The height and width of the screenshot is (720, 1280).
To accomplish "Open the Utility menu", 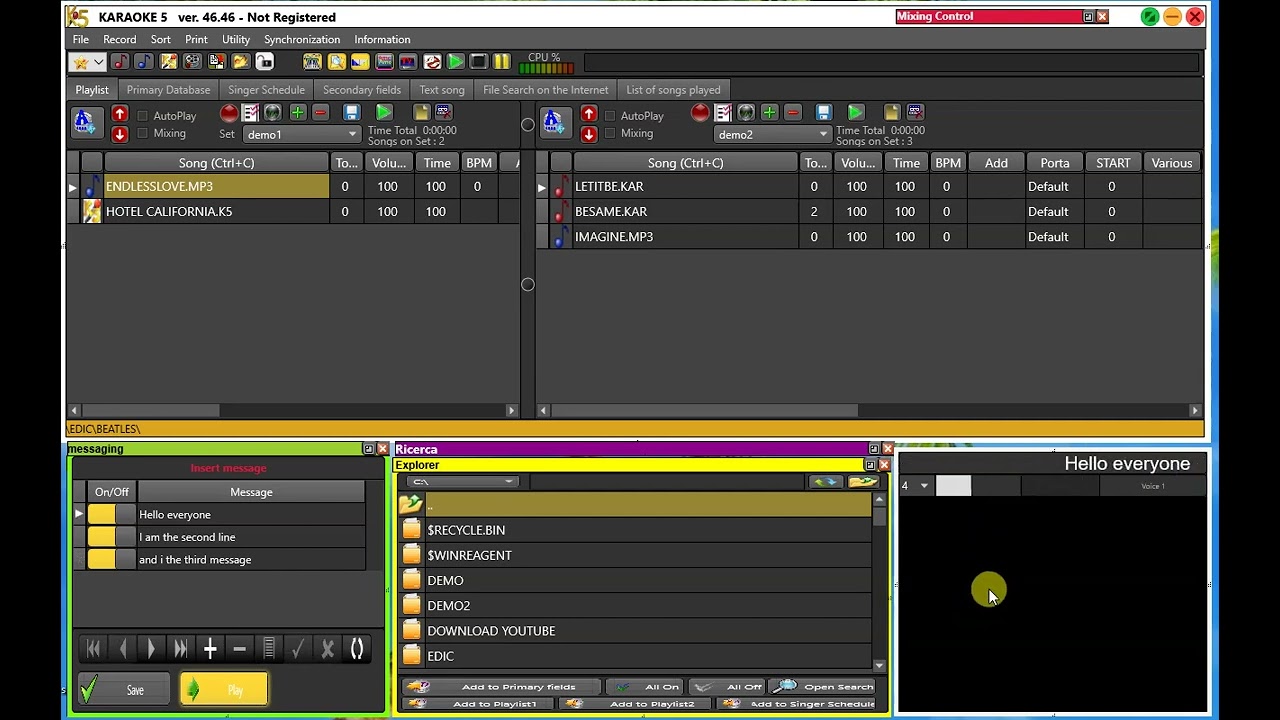I will point(236,39).
